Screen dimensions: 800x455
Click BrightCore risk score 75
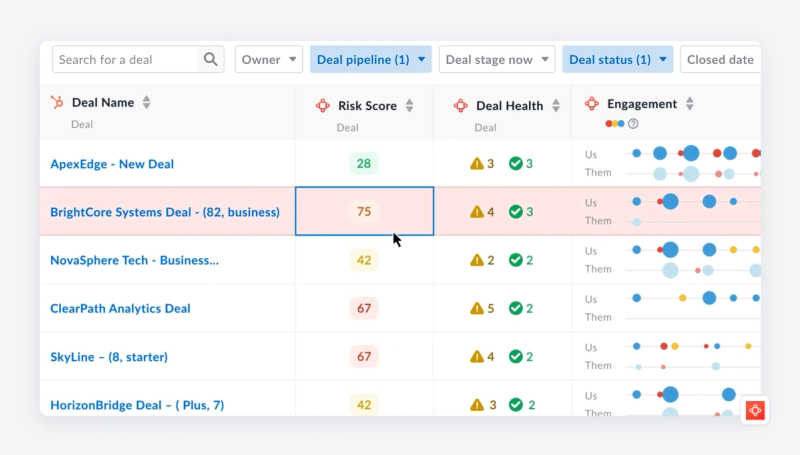tap(364, 211)
